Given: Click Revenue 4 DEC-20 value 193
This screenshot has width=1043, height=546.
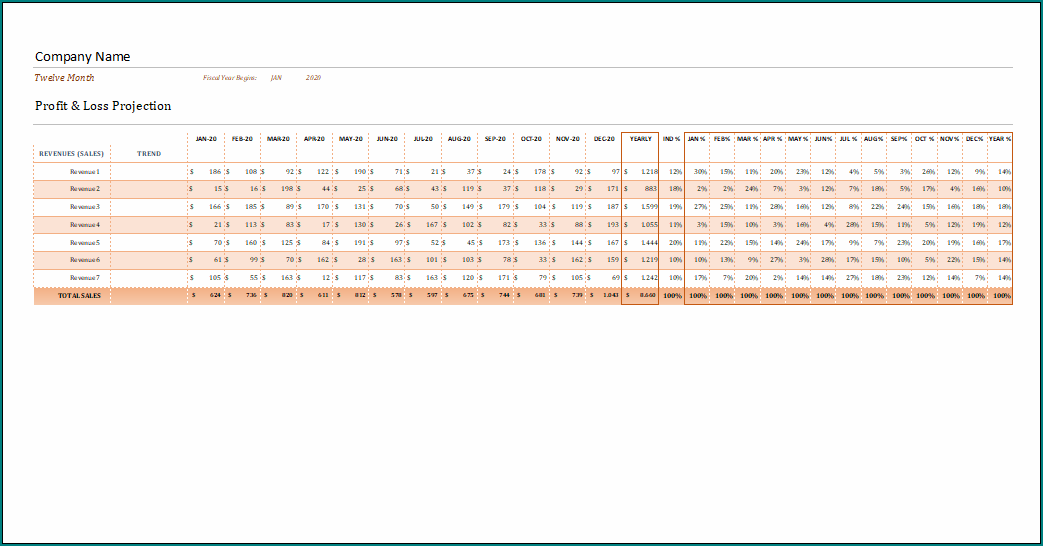Looking at the screenshot, I should 613,225.
